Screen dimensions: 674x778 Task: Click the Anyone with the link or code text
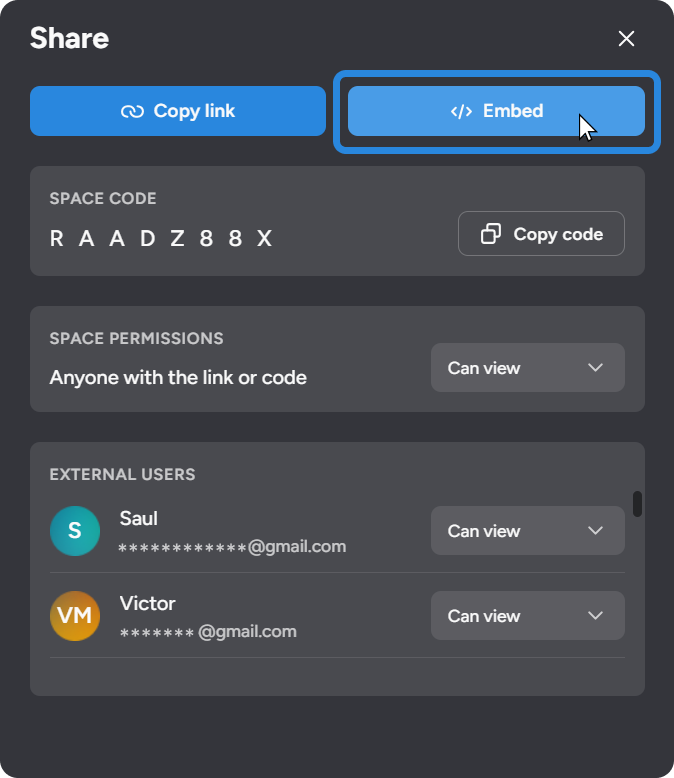point(178,378)
